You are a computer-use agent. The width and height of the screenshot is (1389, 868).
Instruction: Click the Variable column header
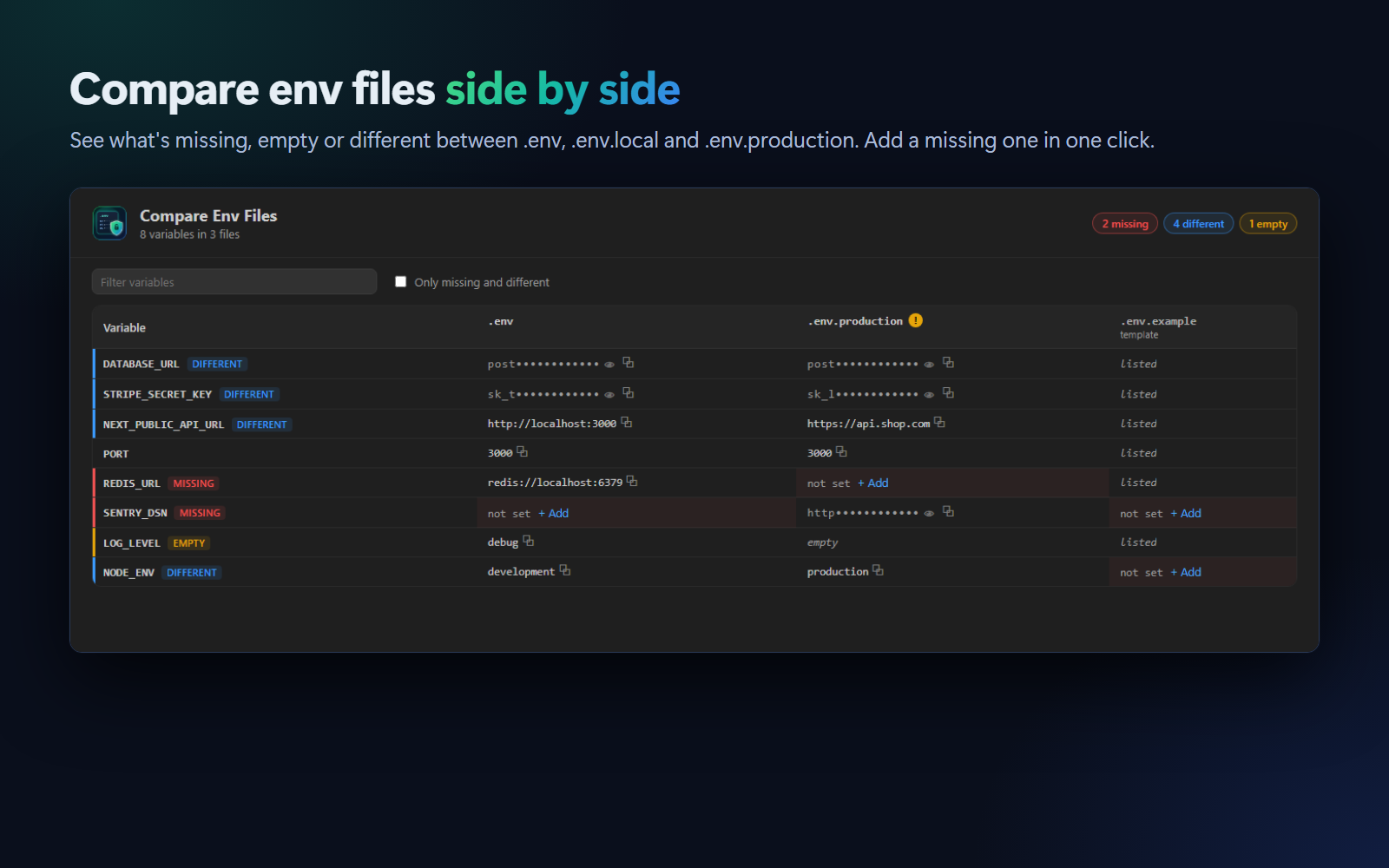tap(124, 328)
